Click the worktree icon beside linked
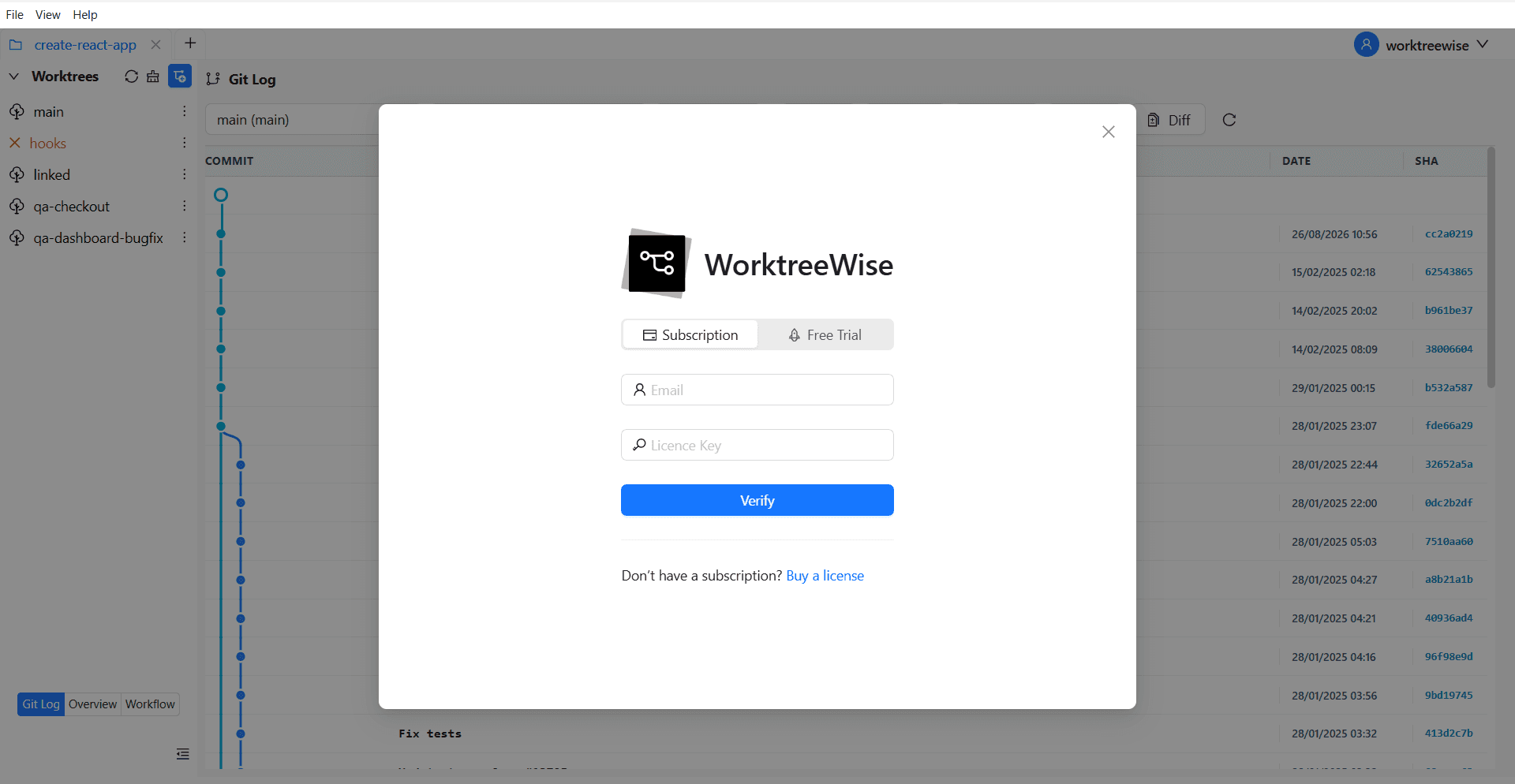This screenshot has height=784, width=1515. pos(17,175)
